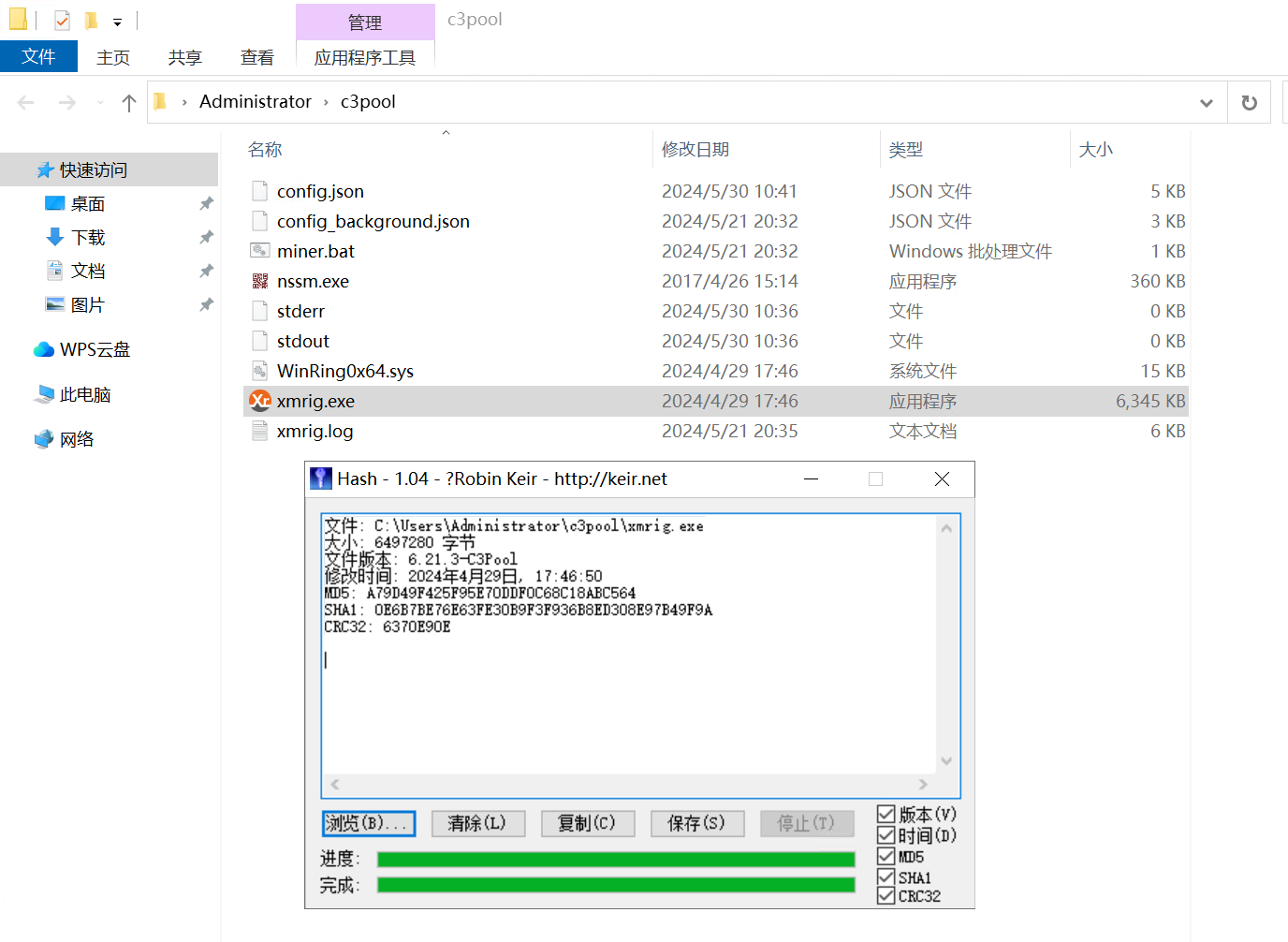Open the recent locations dropdown arrow

pyautogui.click(x=99, y=102)
